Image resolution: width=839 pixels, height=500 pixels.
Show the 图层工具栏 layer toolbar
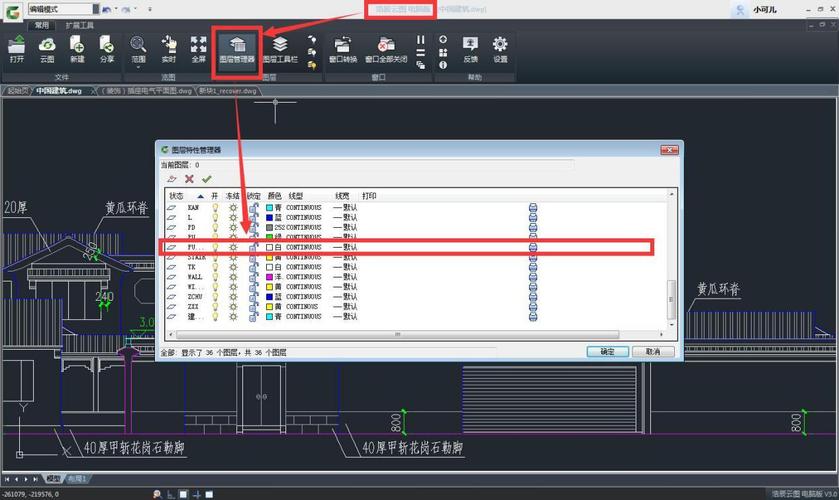[x=280, y=49]
